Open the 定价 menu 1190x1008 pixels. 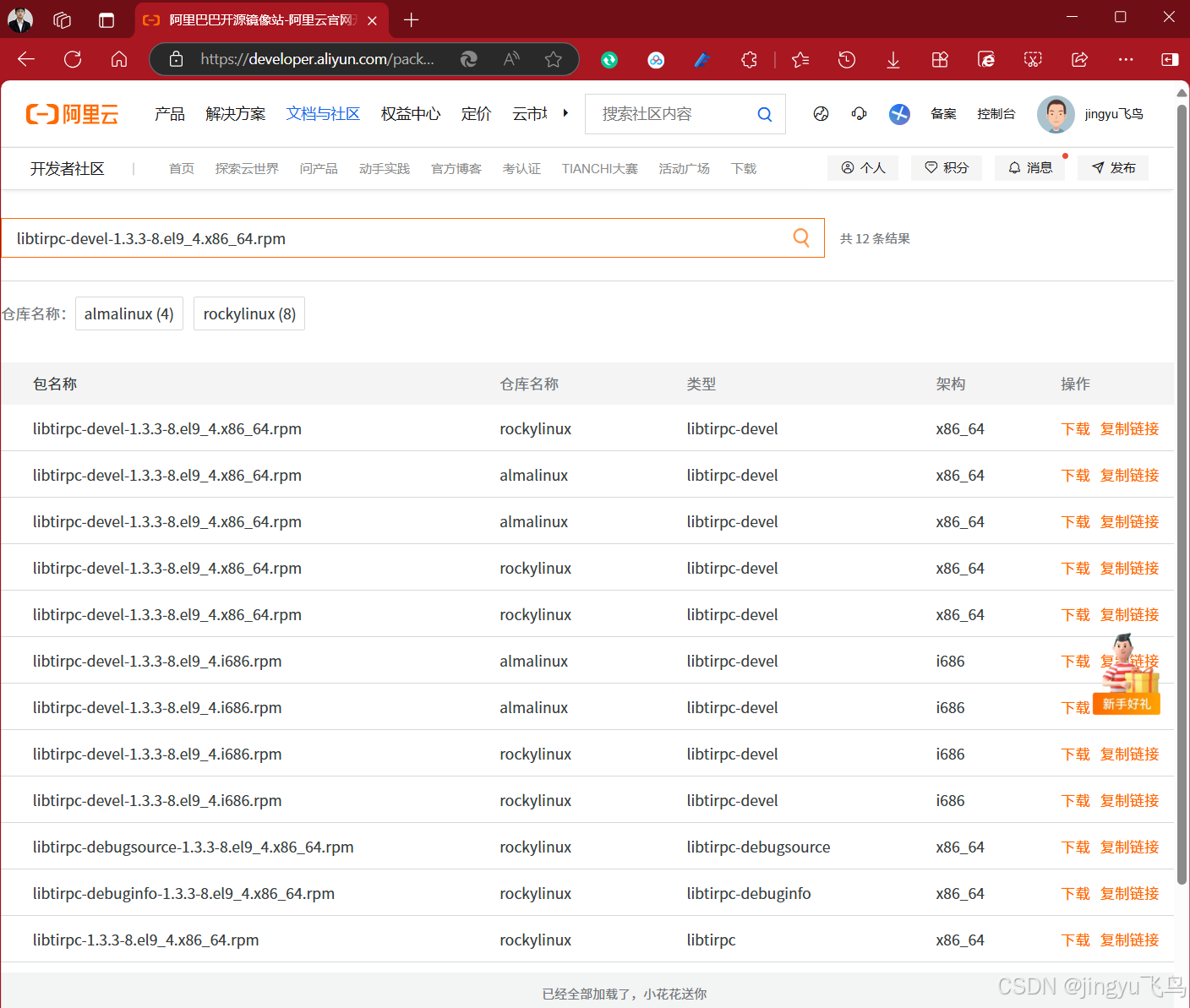(476, 114)
